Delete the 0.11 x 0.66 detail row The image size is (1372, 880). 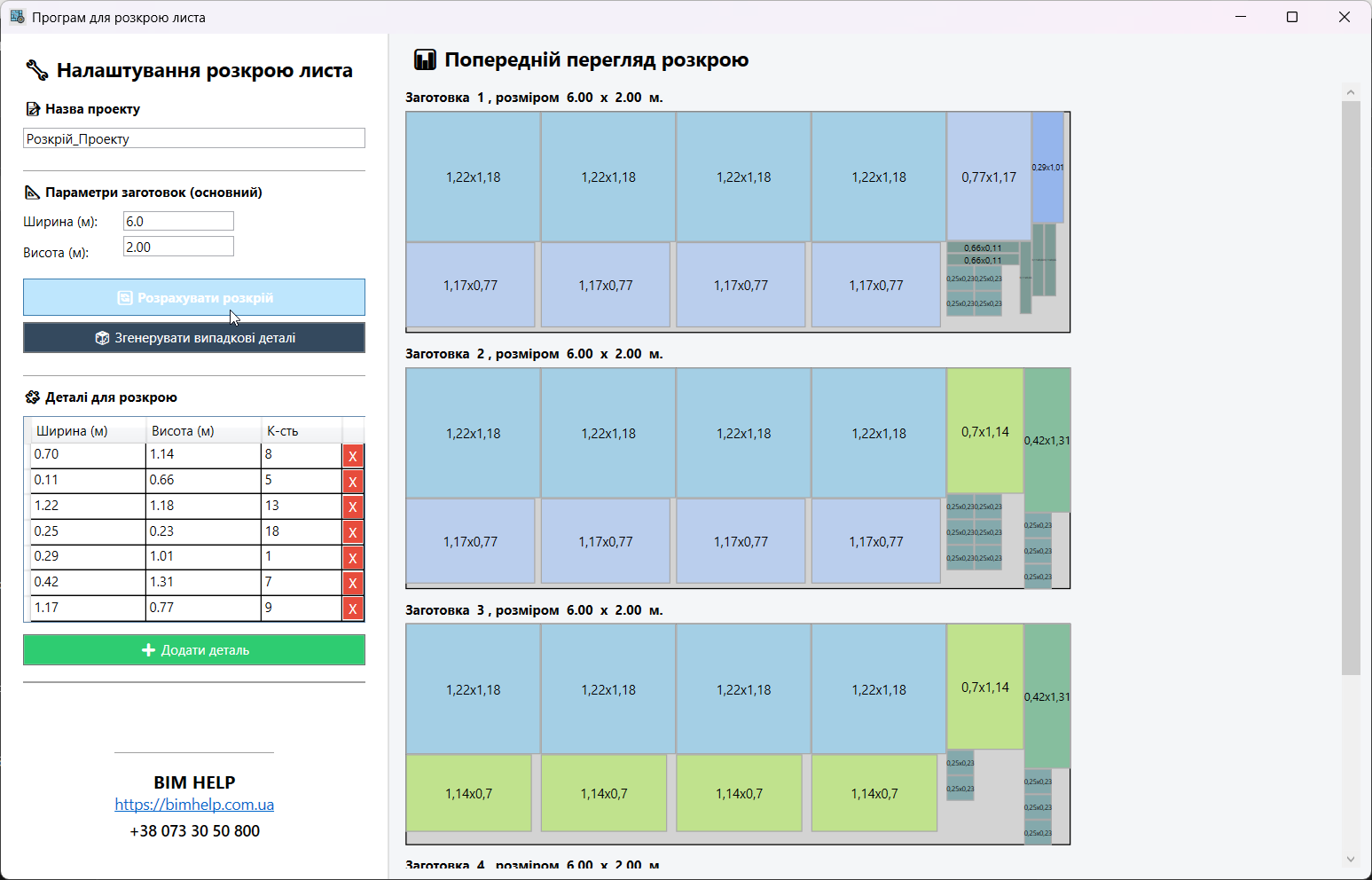click(x=353, y=482)
